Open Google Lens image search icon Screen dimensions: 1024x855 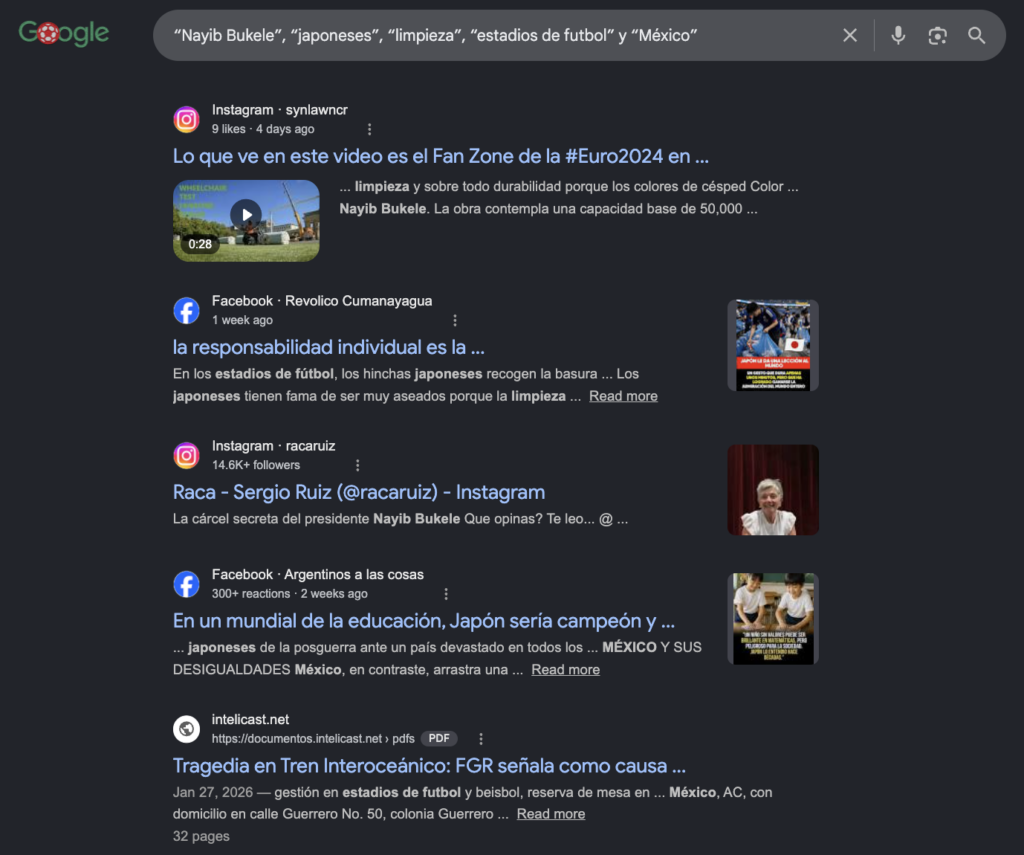click(x=937, y=35)
